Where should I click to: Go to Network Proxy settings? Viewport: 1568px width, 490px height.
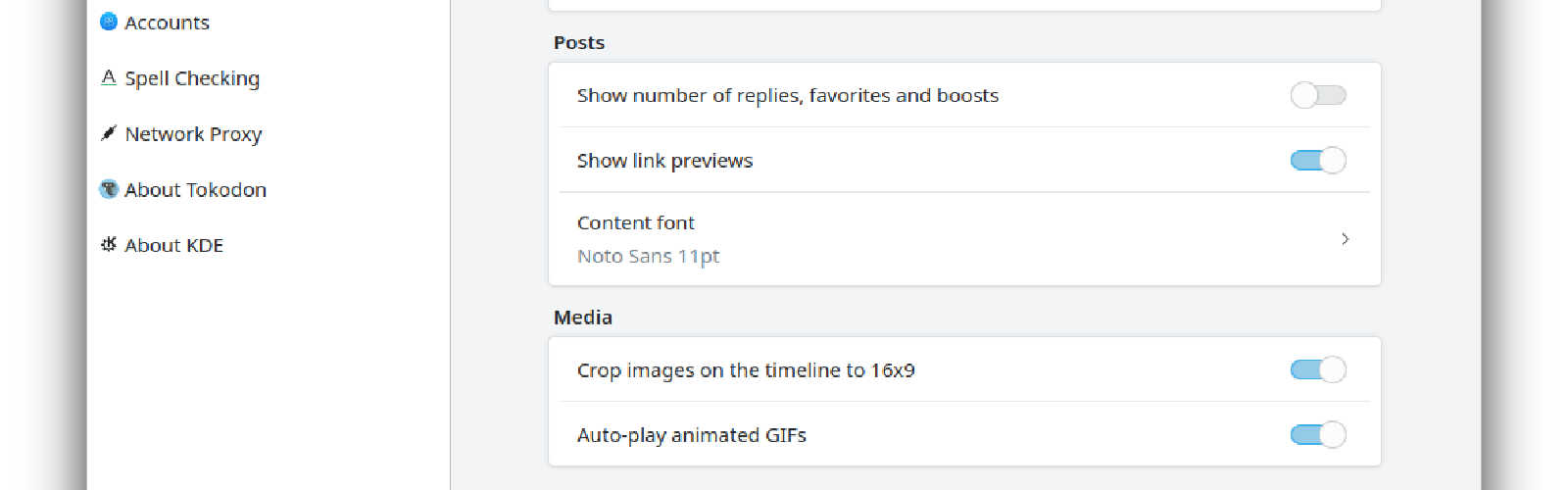tap(193, 134)
